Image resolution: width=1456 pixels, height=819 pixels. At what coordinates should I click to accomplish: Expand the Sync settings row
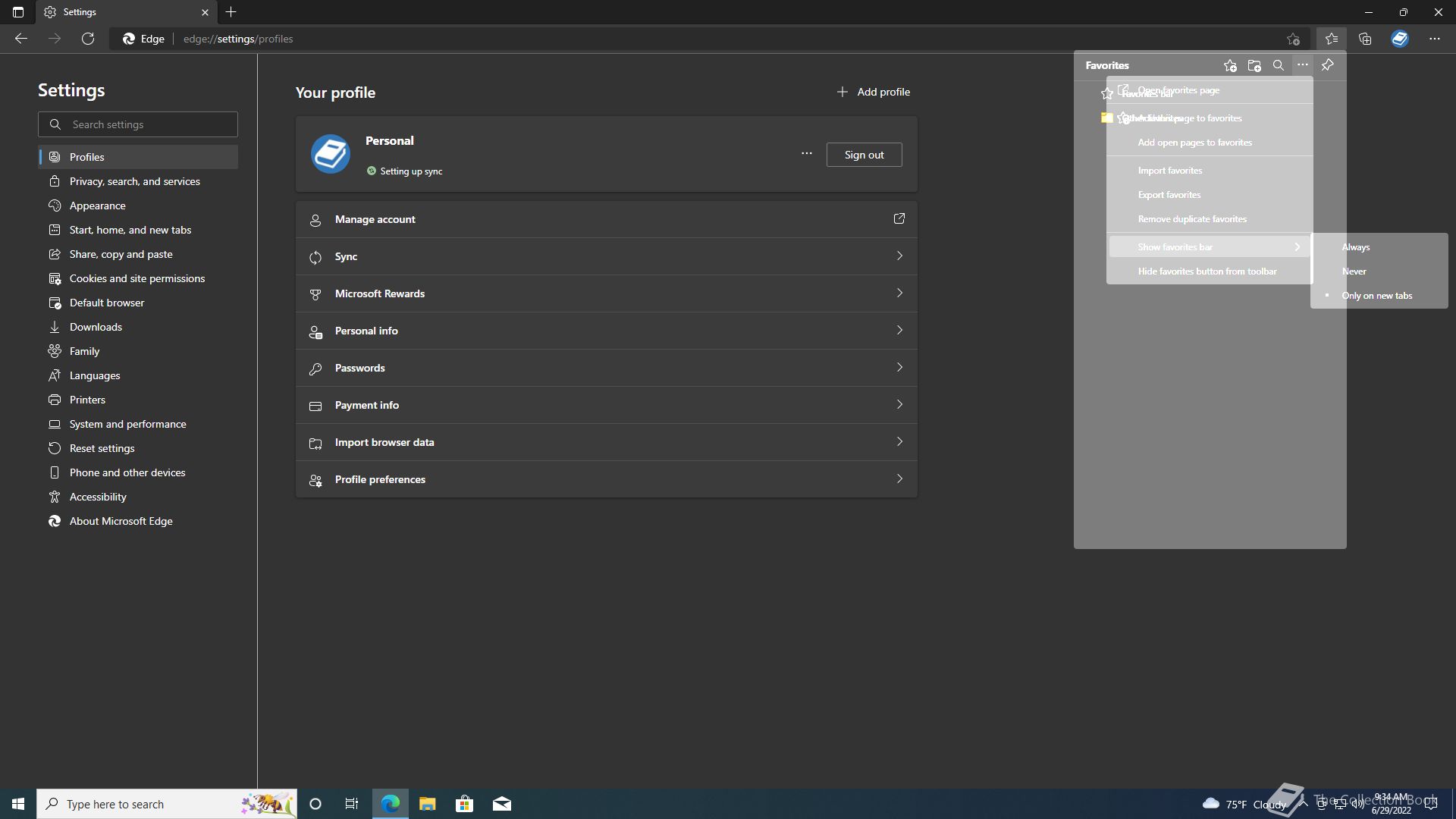(607, 256)
